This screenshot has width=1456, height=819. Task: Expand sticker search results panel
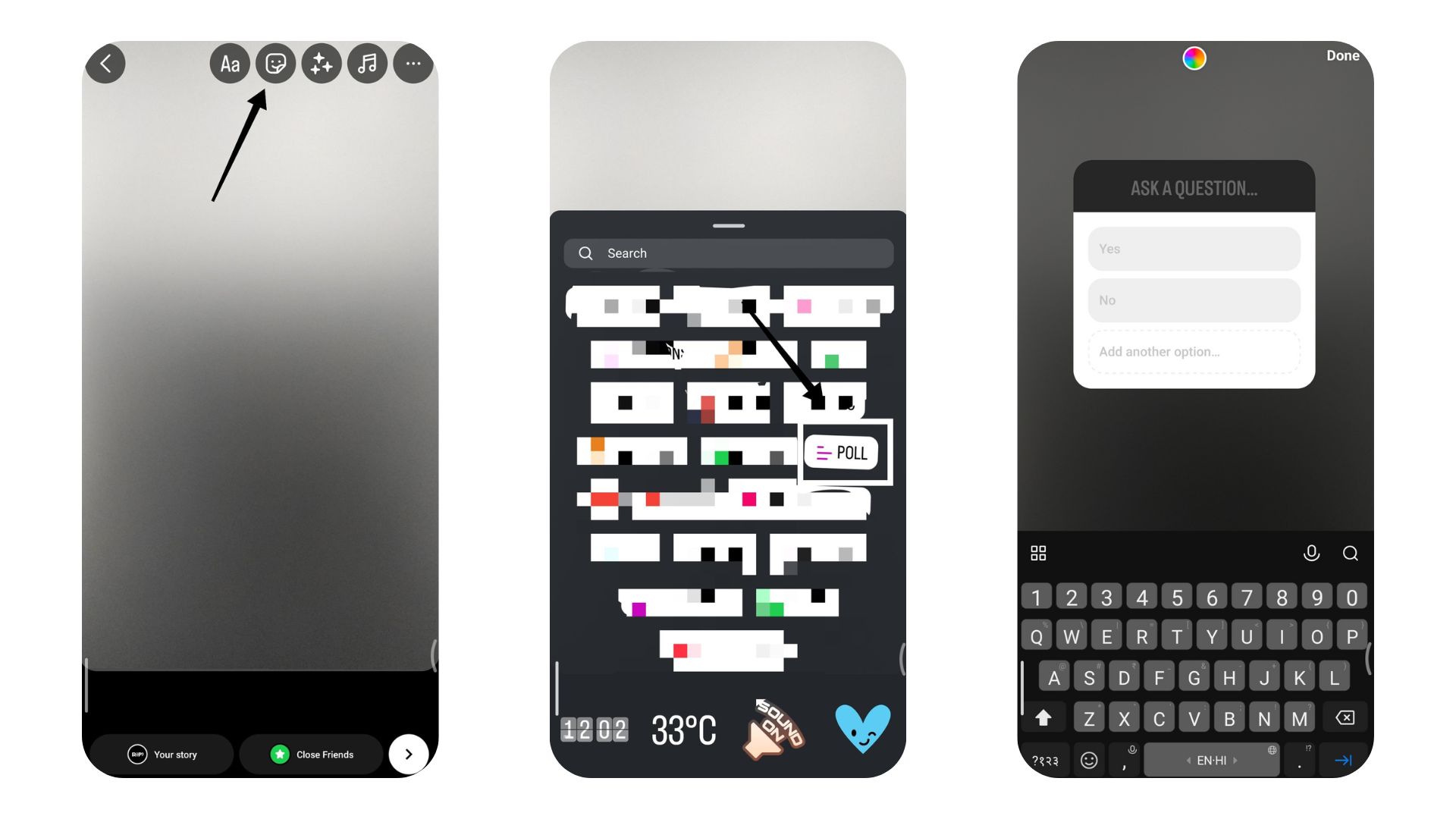click(x=728, y=225)
